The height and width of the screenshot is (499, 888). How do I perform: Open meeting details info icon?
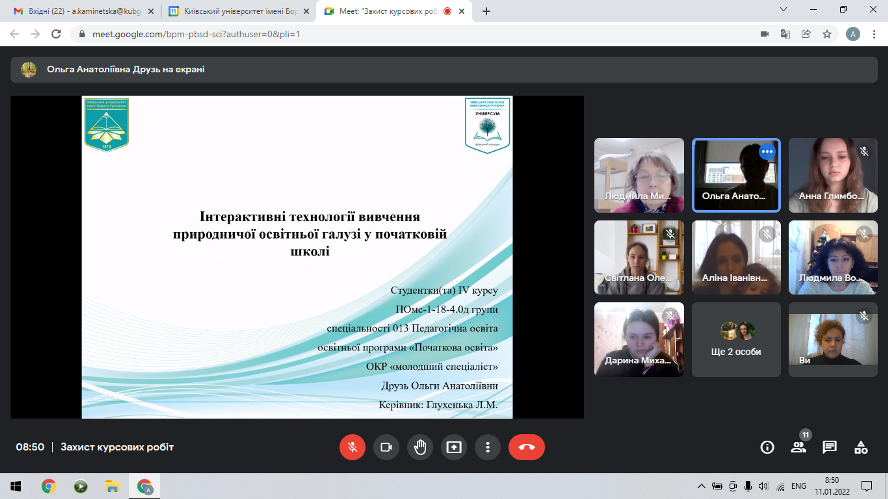click(x=767, y=447)
